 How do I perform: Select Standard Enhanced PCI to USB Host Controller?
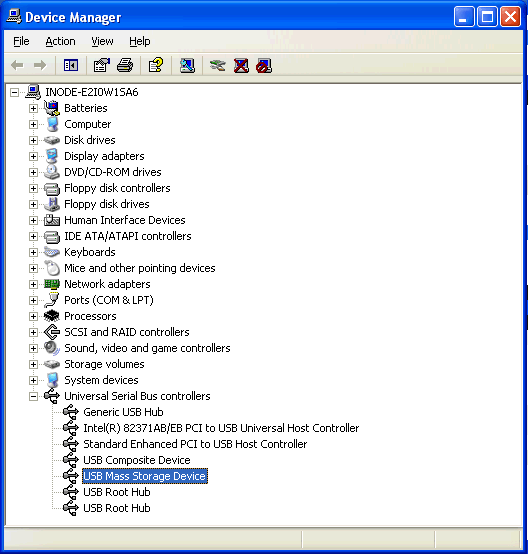tap(195, 444)
